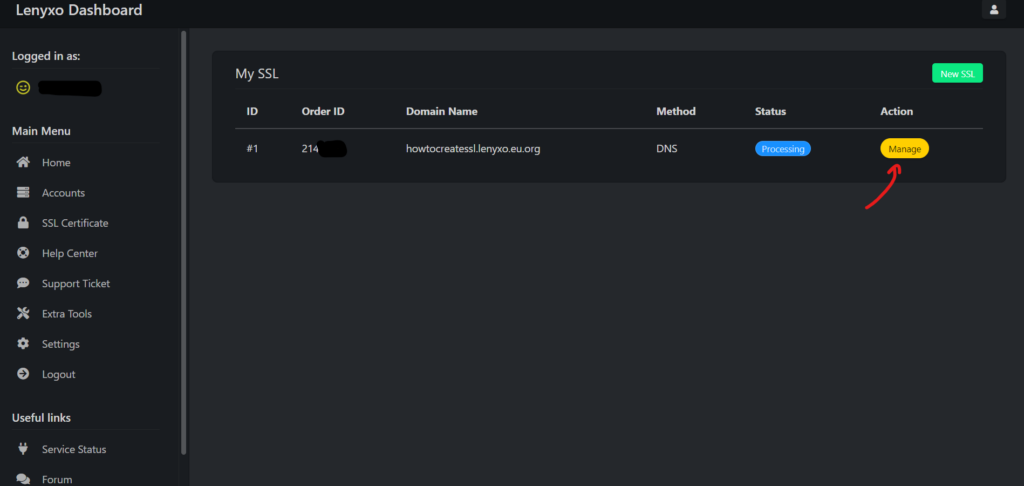The image size is (1024, 486).
Task: Click the Logged in as label
Action: pyautogui.click(x=46, y=57)
